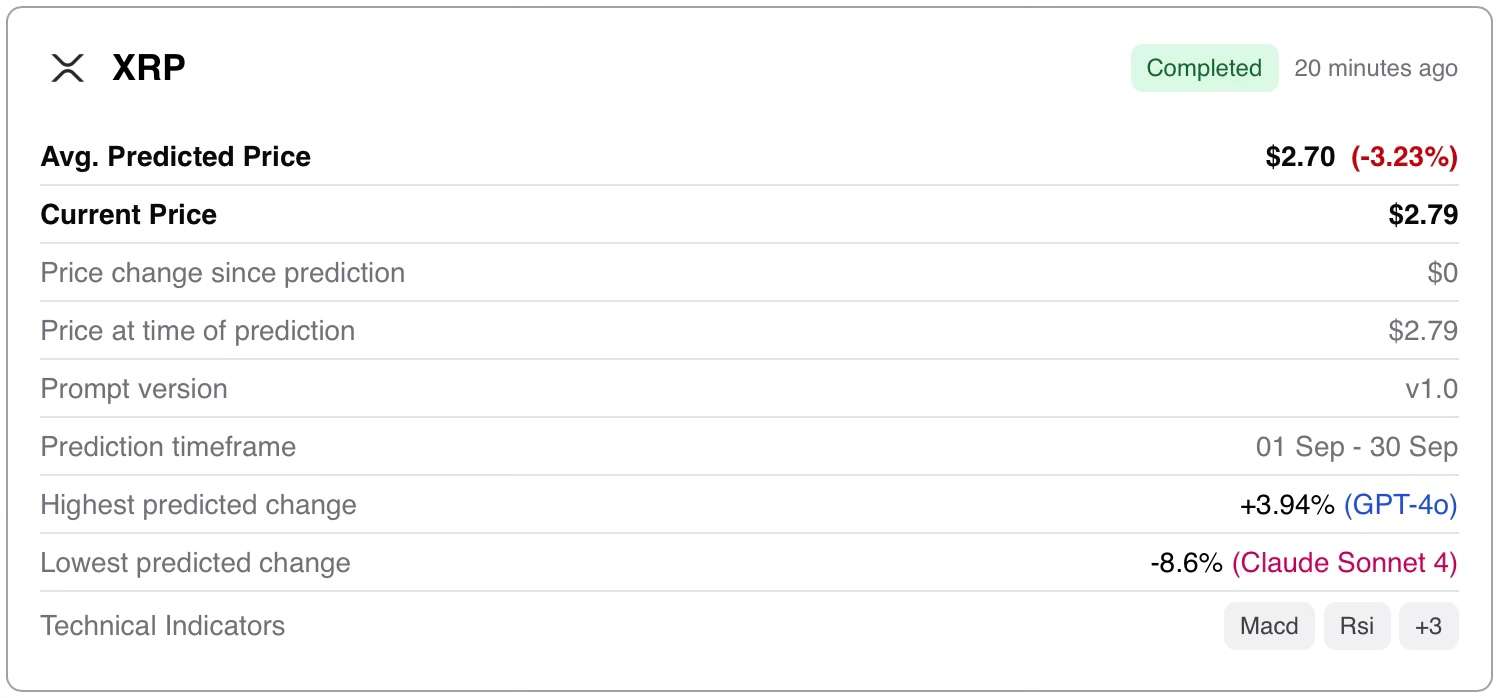The height and width of the screenshot is (698, 1500).
Task: Click the Avg. Predicted Price heading
Action: (x=175, y=157)
